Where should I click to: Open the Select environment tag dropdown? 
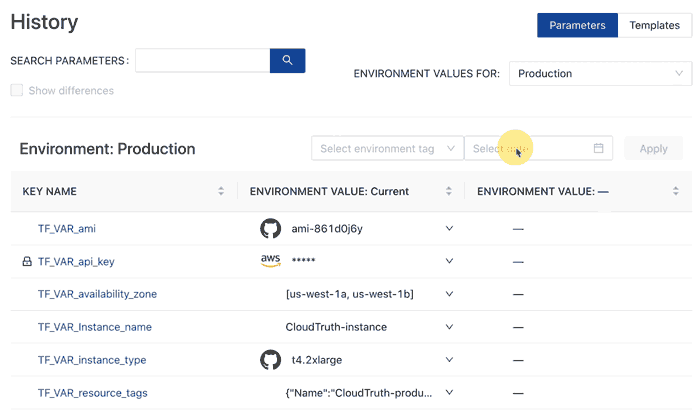coord(388,148)
